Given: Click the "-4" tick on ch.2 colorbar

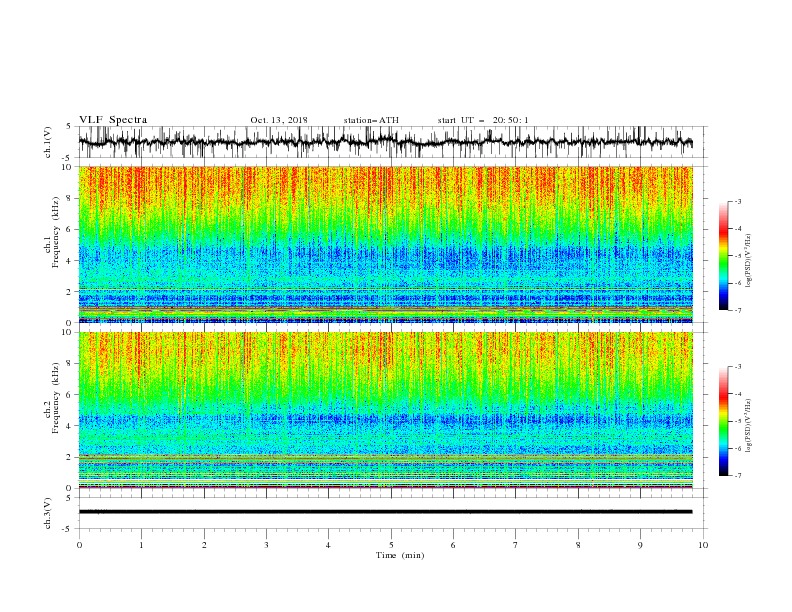Looking at the screenshot, I should point(738,394).
